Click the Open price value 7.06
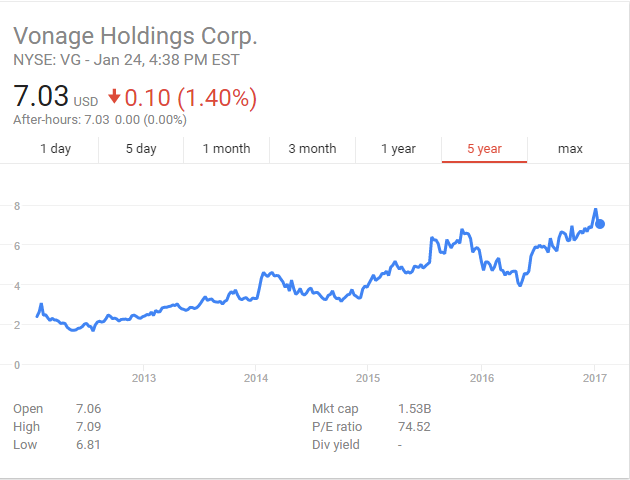The height and width of the screenshot is (480, 630). 88,408
